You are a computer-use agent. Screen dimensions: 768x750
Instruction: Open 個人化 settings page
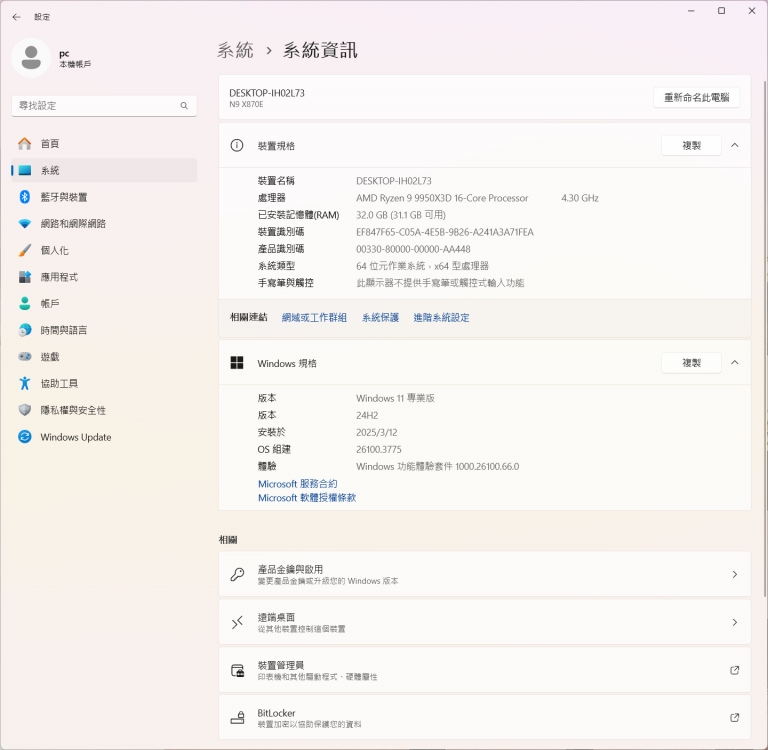(x=104, y=250)
